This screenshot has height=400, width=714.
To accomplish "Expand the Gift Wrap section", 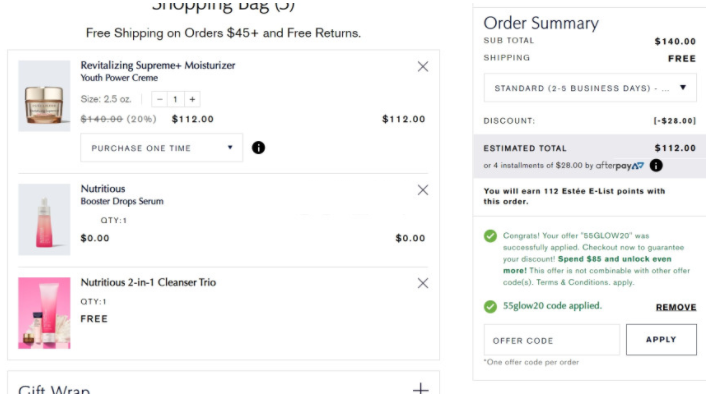I will [x=420, y=390].
